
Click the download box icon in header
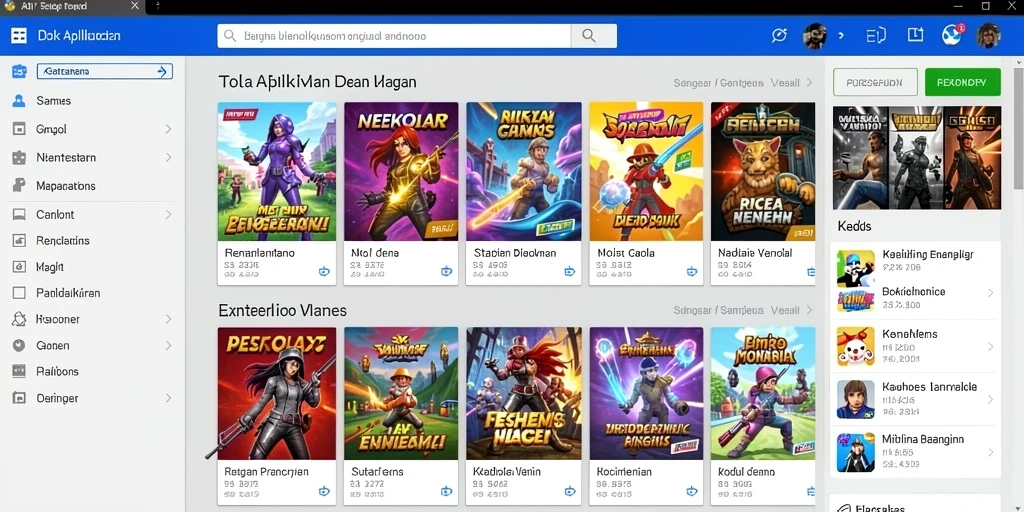tap(916, 35)
